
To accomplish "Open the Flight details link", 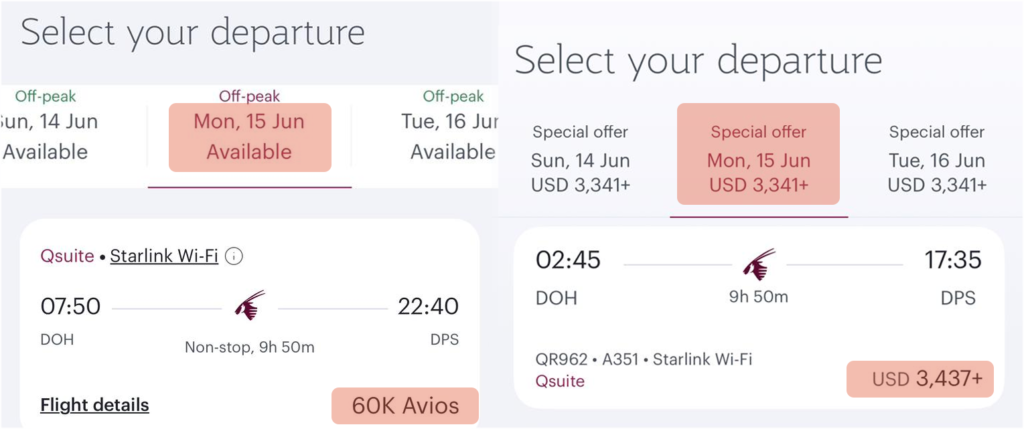I will (x=95, y=405).
